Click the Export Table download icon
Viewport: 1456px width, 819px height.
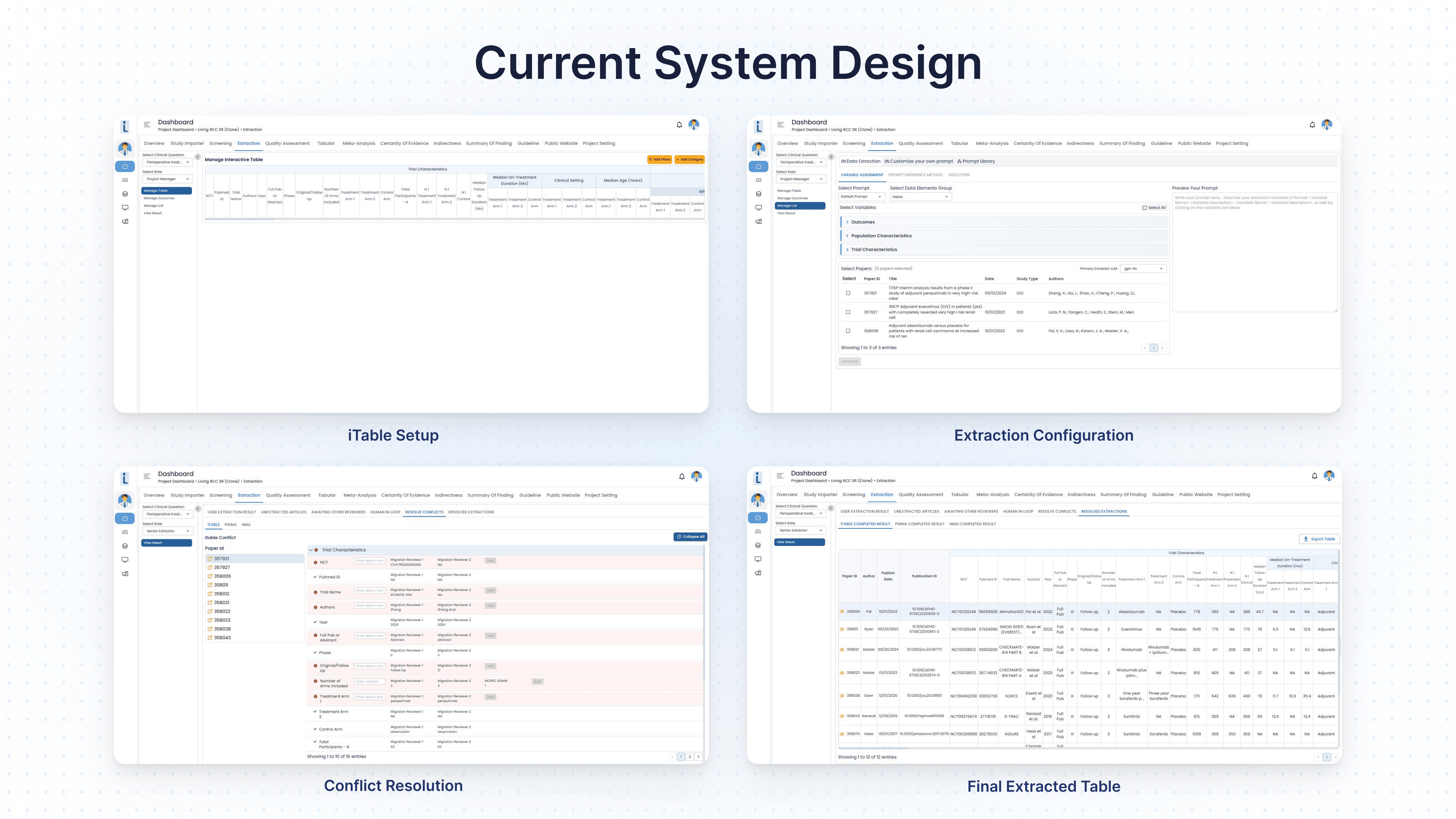coord(1306,539)
